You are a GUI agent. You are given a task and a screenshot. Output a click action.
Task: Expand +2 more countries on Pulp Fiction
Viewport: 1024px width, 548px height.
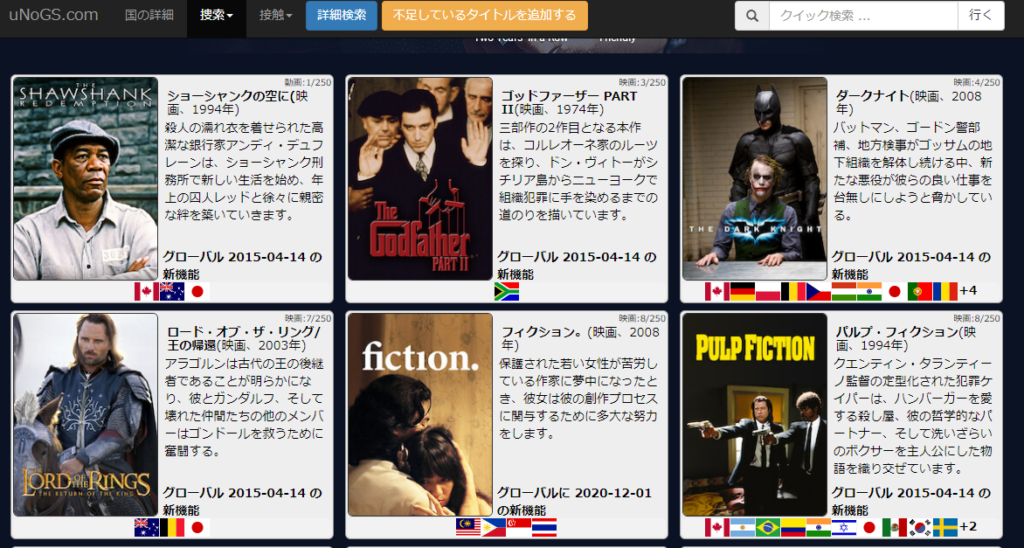[968, 527]
